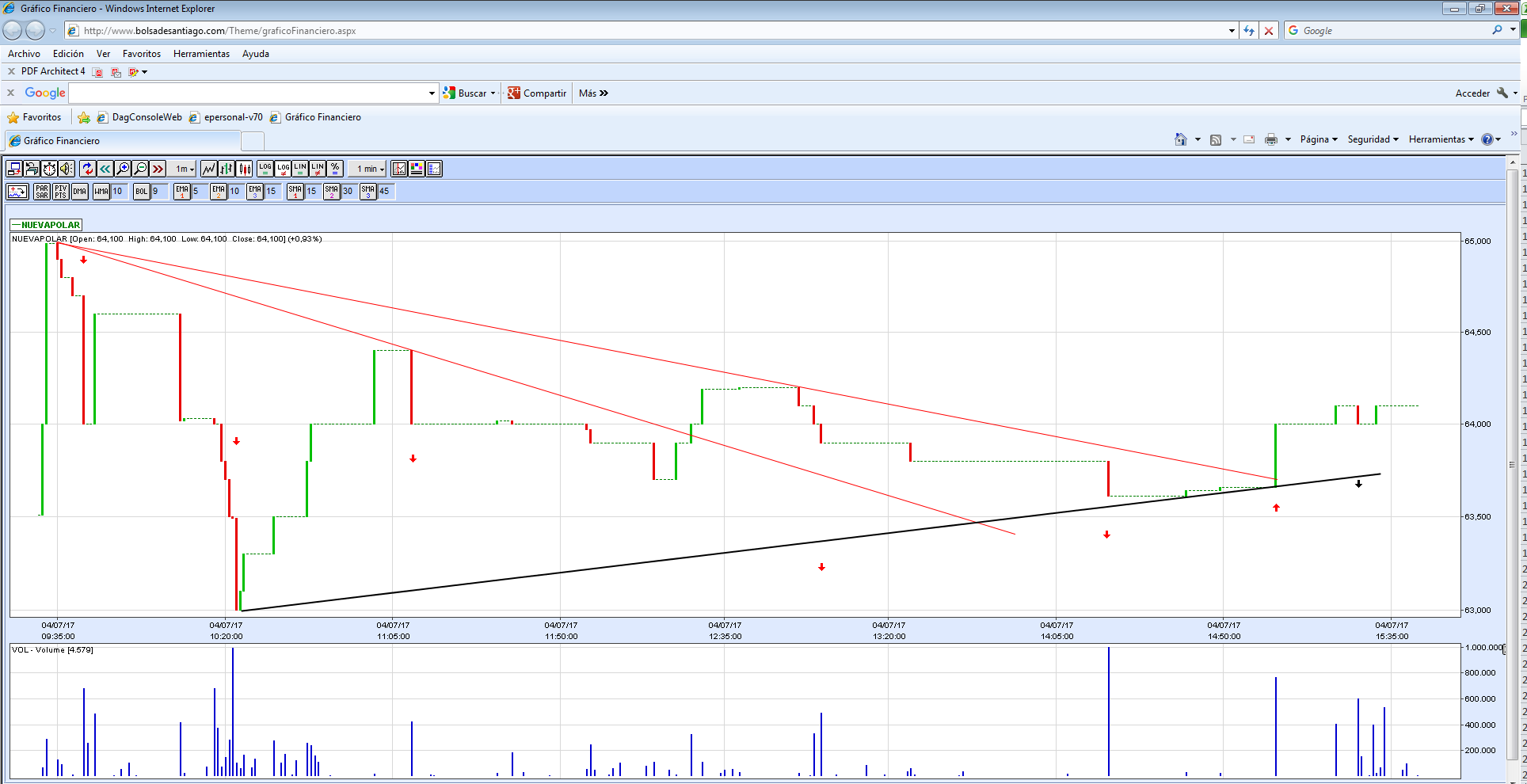Click the zoom out magnifier icon
The image size is (1527, 784).
click(x=140, y=169)
